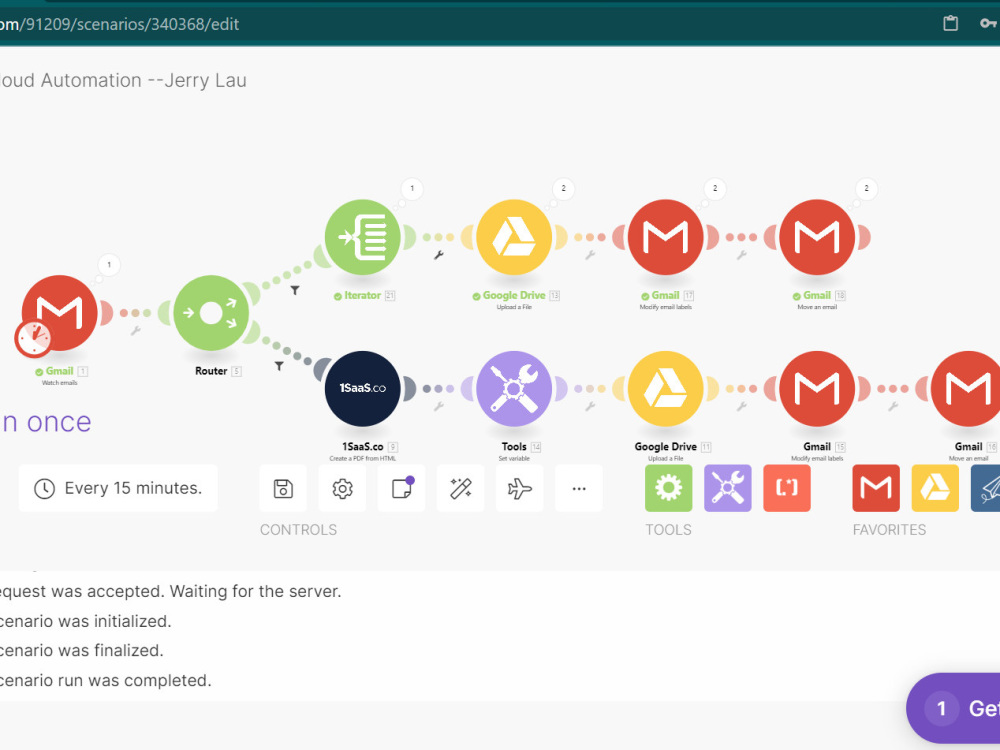This screenshot has height=750, width=1000.
Task: Add Google Drive from Favorites bar
Action: coord(935,489)
